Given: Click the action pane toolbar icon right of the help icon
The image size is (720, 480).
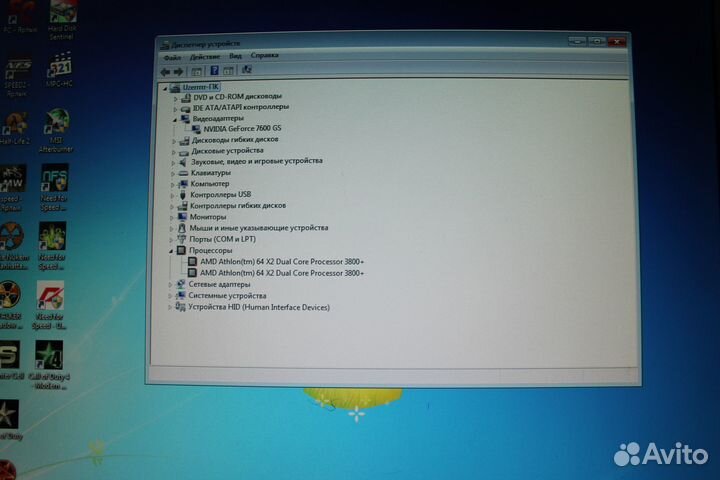Looking at the screenshot, I should click(228, 70).
